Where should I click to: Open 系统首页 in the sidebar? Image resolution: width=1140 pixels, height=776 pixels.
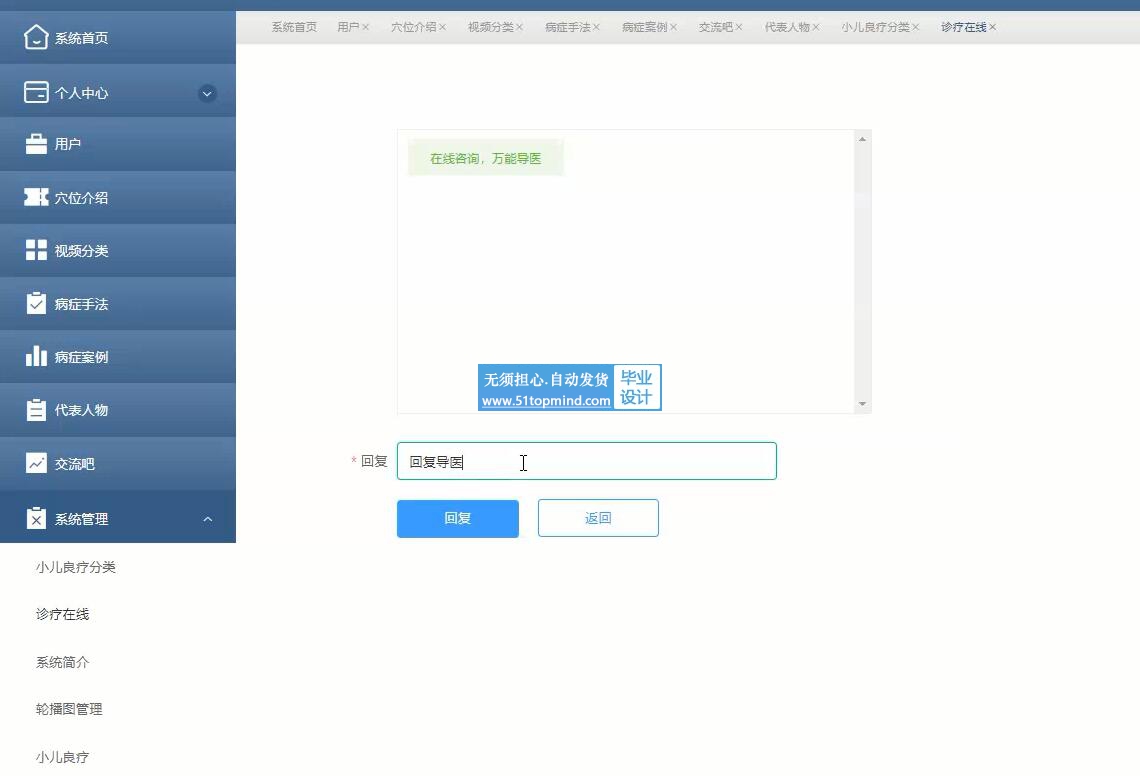pos(118,37)
